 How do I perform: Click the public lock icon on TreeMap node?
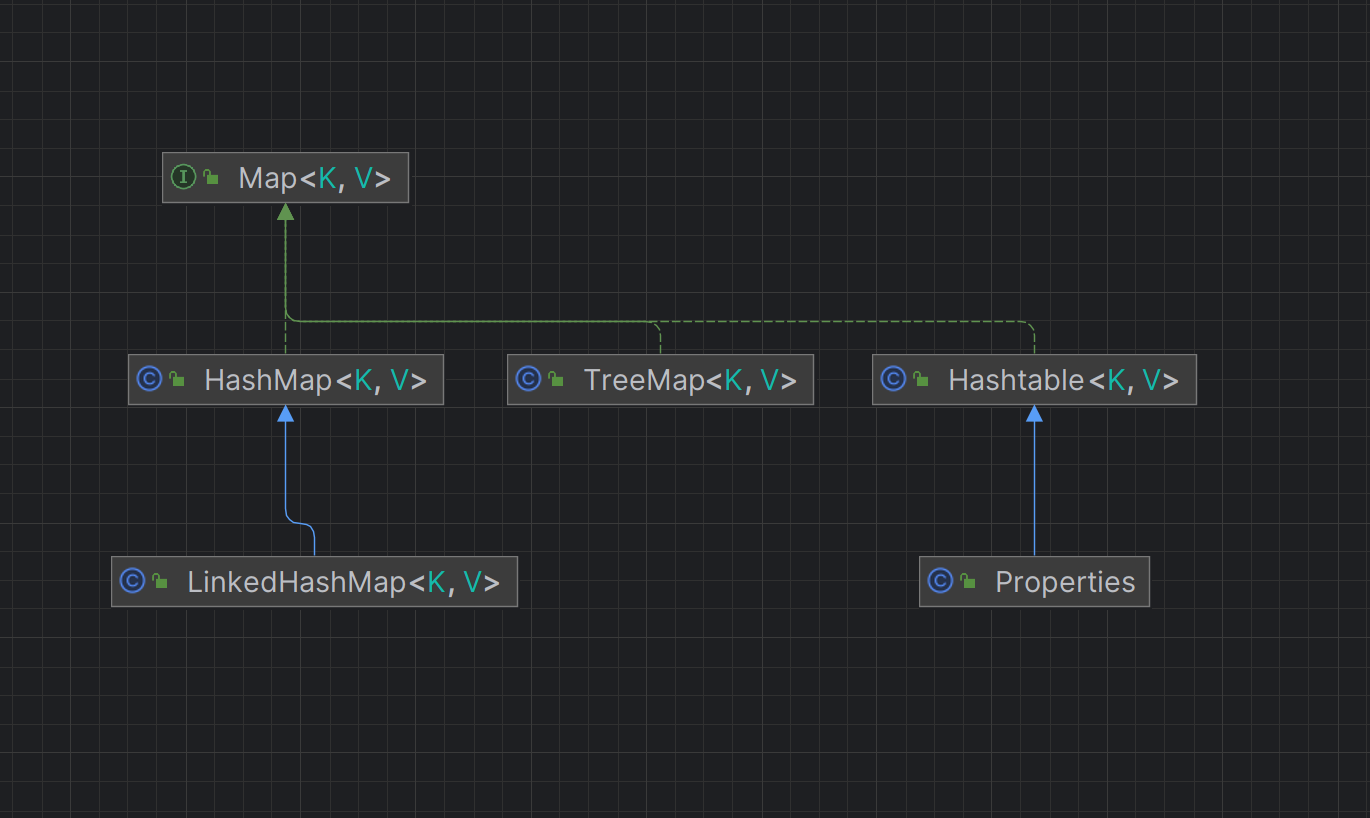click(x=556, y=380)
